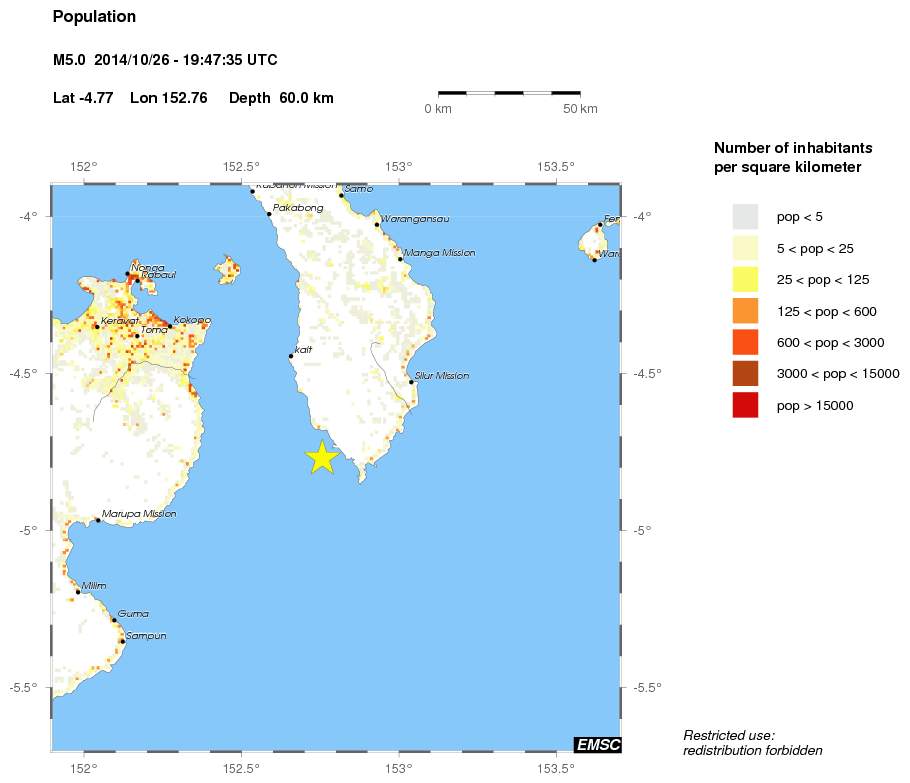
Task: Click the Manga Mission location dot
Action: 400,259
